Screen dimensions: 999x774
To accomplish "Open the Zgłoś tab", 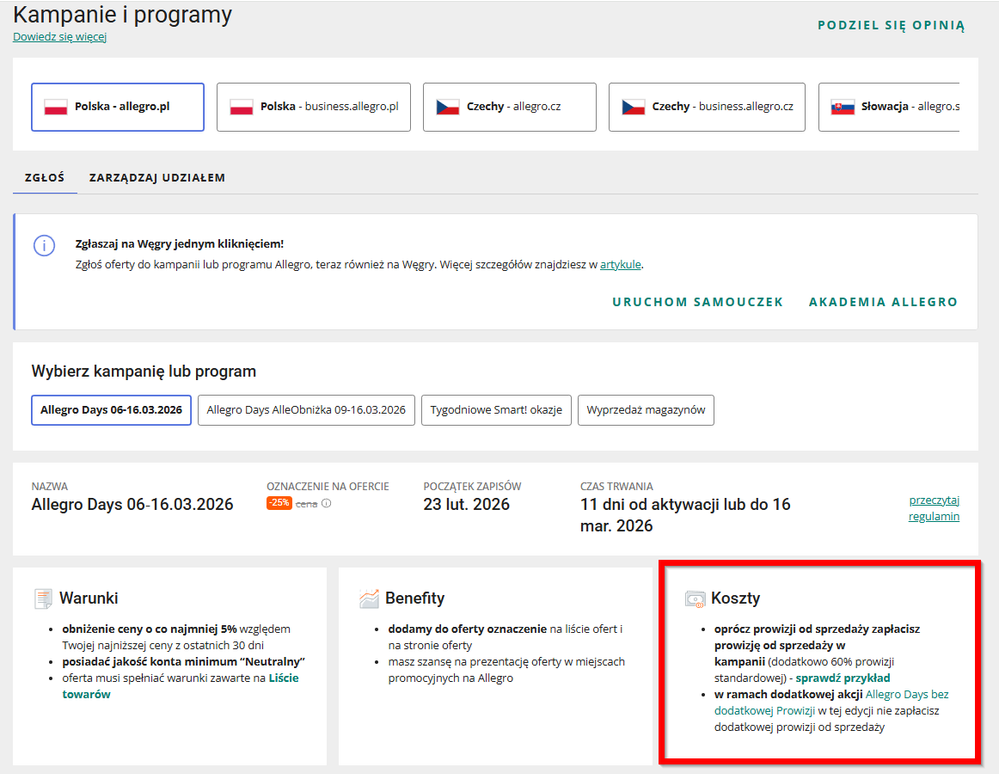I will [x=44, y=178].
